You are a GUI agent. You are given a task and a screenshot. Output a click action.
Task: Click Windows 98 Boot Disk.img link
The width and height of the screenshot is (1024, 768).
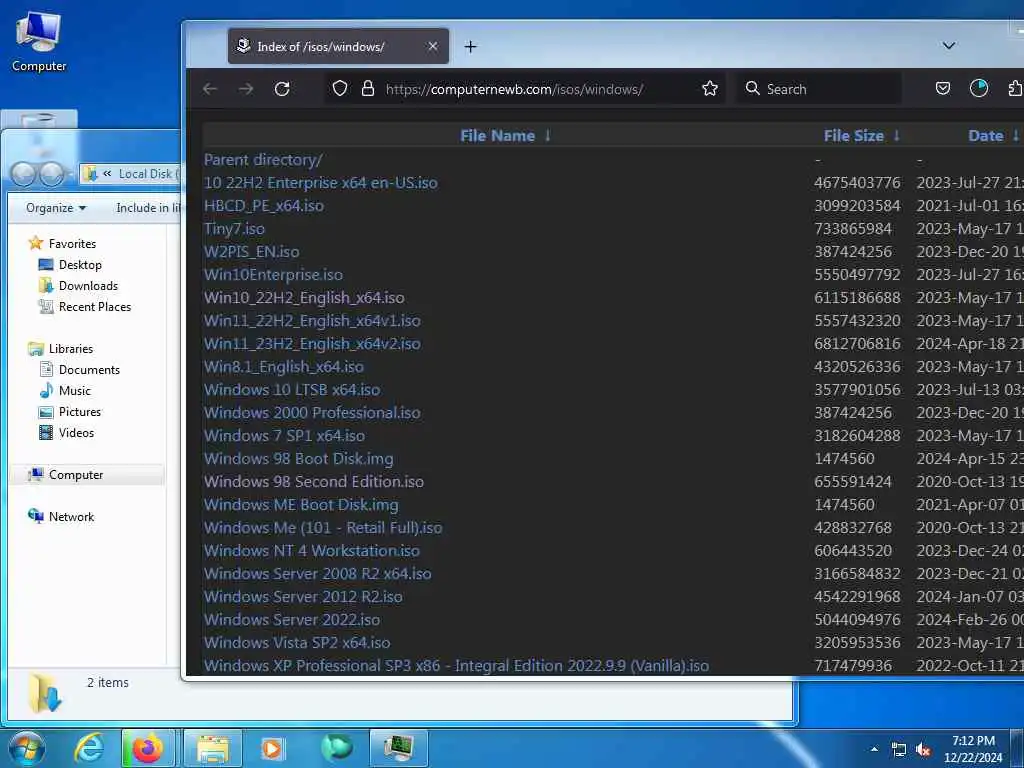[298, 458]
